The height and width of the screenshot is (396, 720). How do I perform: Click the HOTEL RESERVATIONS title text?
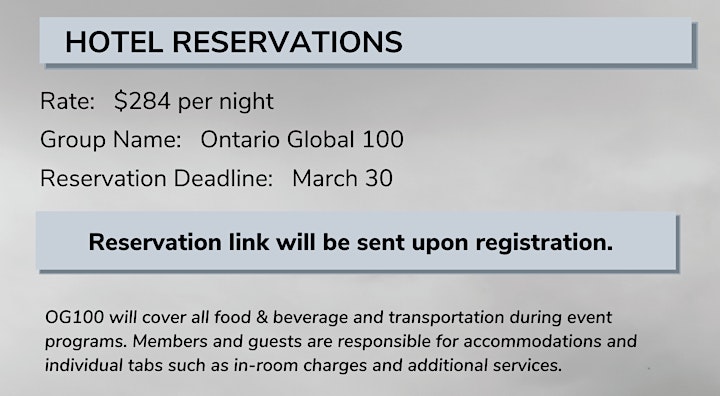coord(234,42)
